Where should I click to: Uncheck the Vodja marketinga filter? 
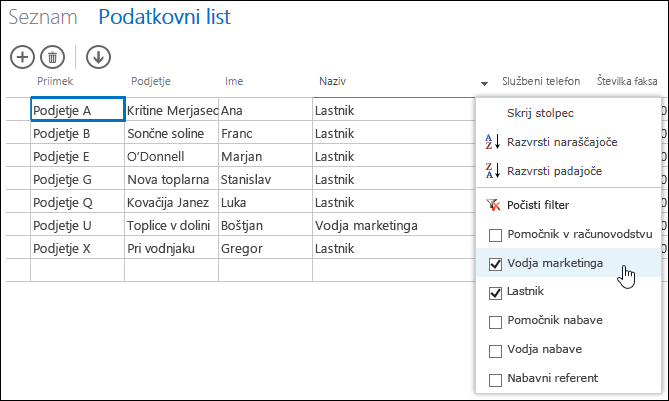coord(495,264)
